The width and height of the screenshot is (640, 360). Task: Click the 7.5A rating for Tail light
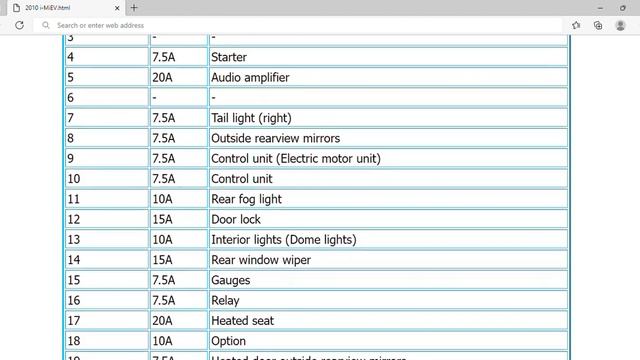(x=179, y=118)
